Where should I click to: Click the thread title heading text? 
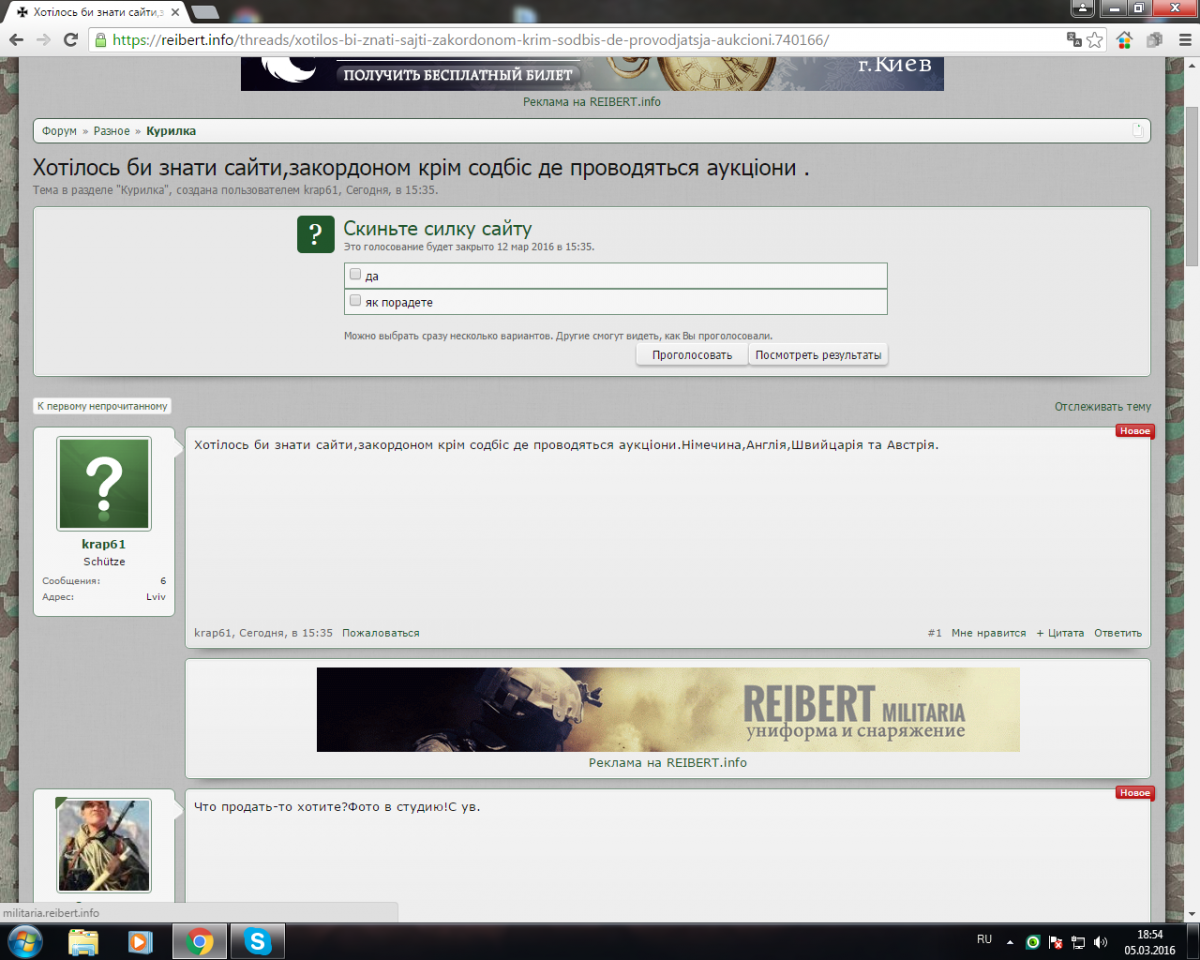(420, 168)
